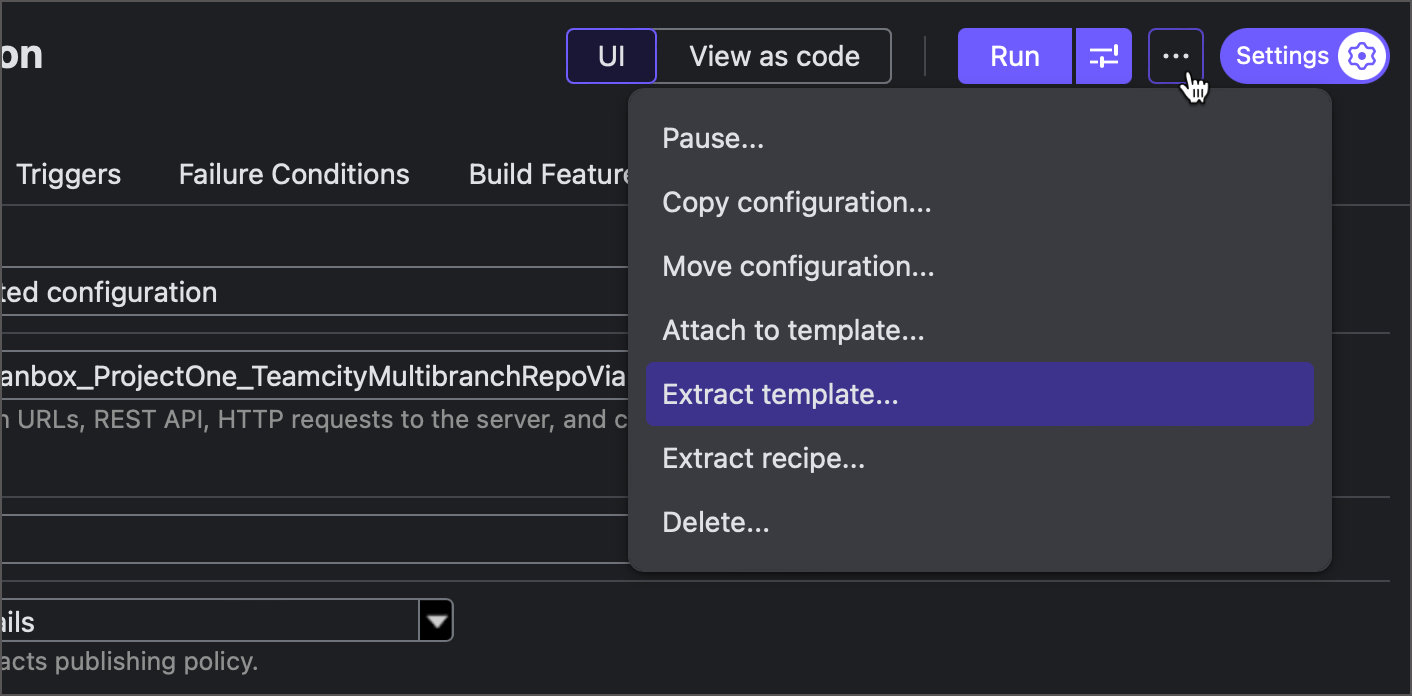Choose Pause from the menu
Screen dimensions: 1412x696
coord(712,138)
